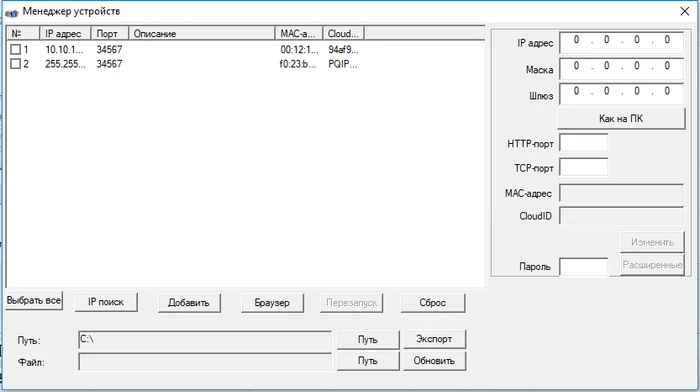Focus the Шлюз address field
This screenshot has width=700, height=392.
pyautogui.click(x=621, y=94)
